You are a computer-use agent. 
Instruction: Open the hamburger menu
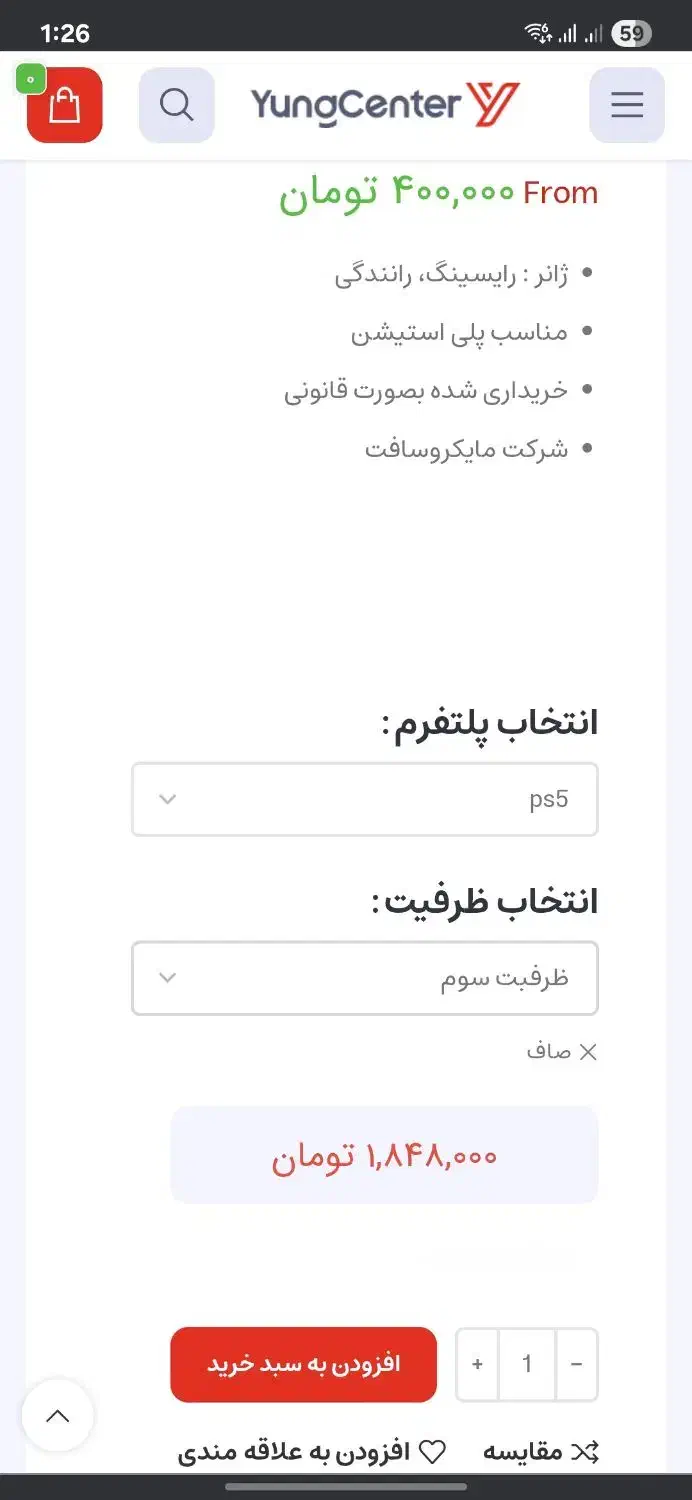[x=627, y=105]
